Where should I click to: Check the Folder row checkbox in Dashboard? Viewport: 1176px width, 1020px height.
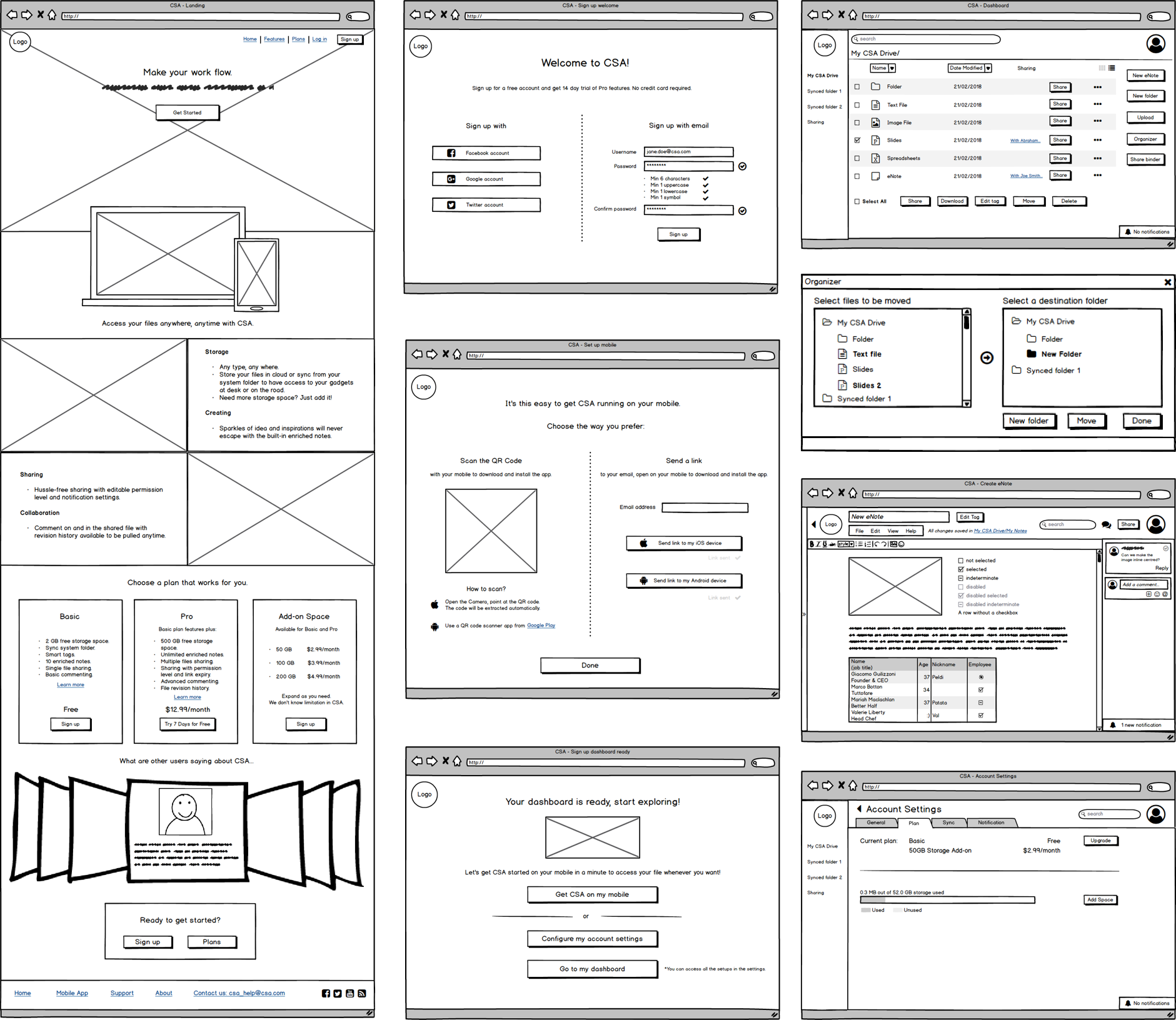857,87
